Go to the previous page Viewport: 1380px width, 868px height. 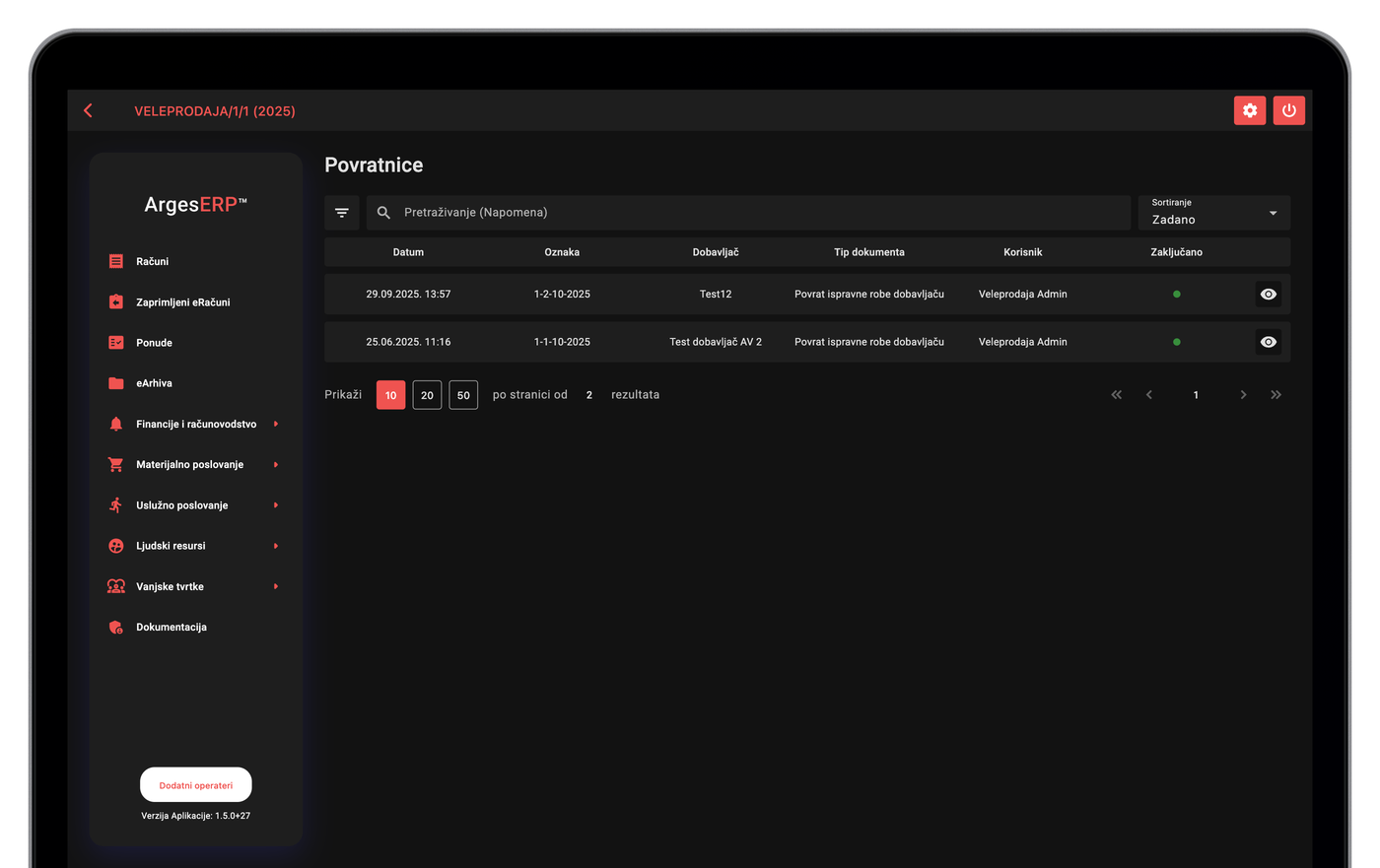click(x=1149, y=395)
